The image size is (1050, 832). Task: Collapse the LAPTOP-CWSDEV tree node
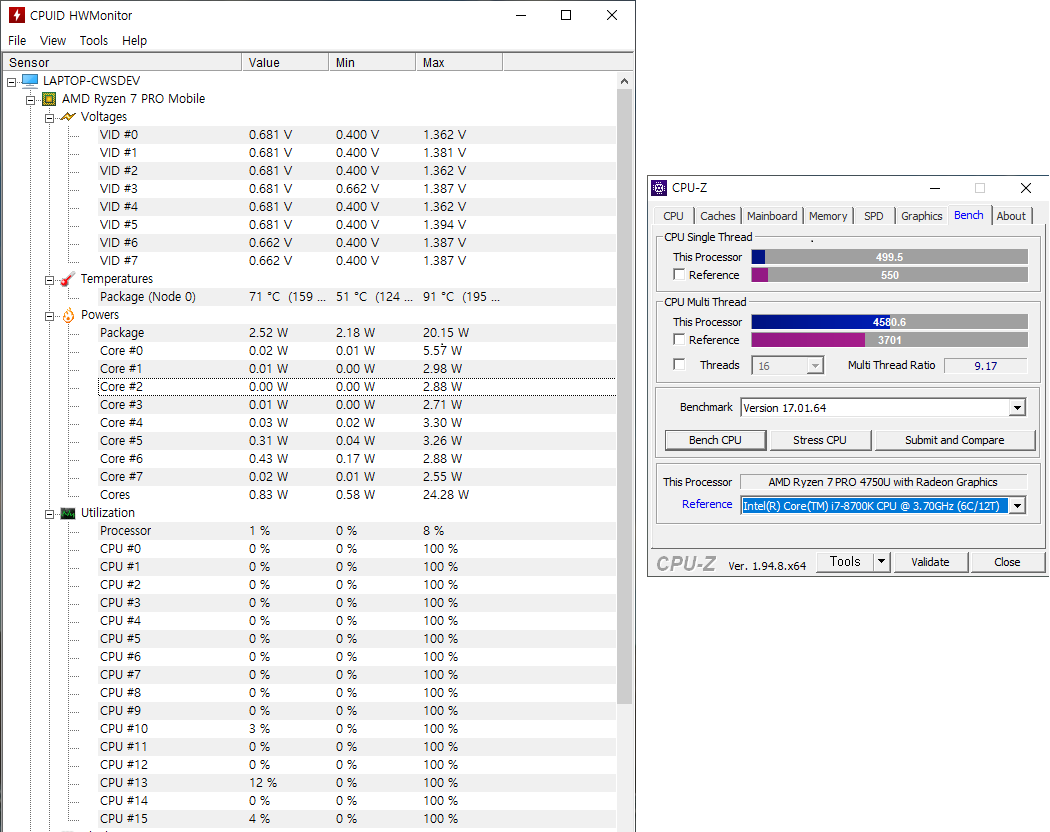(11, 82)
